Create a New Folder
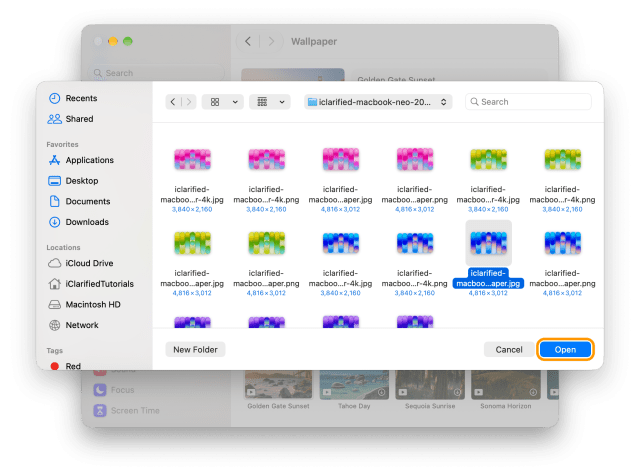640x475 pixels. (196, 350)
